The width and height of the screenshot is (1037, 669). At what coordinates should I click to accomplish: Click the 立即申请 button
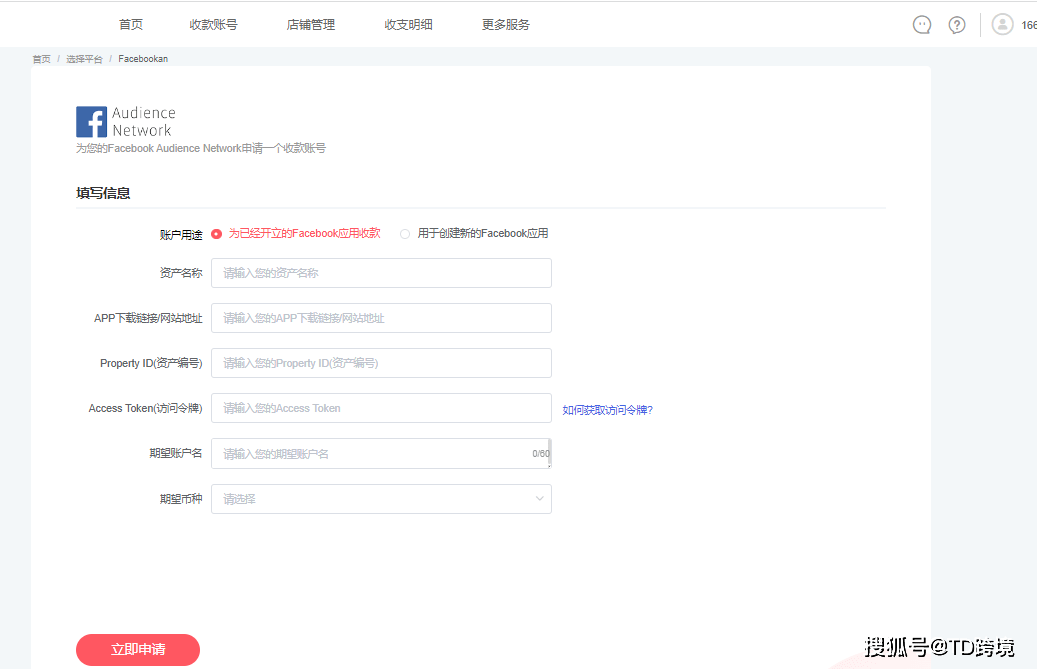pyautogui.click(x=138, y=650)
